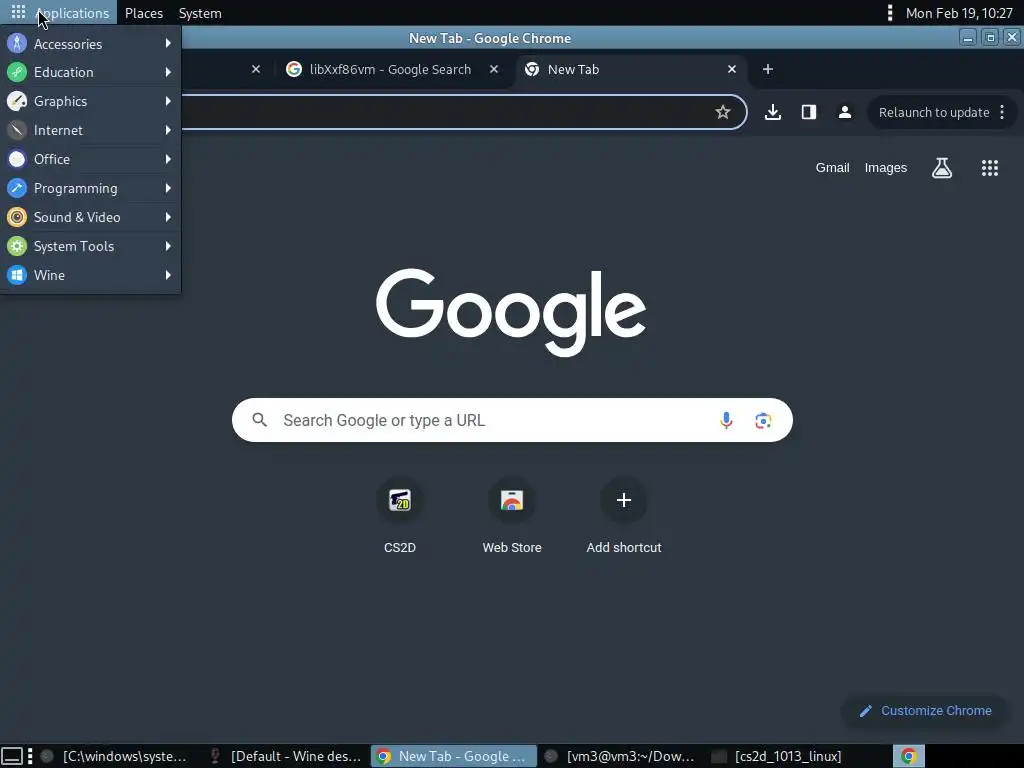The image size is (1024, 768).
Task: Open the Places menu in top panel
Action: (x=144, y=13)
